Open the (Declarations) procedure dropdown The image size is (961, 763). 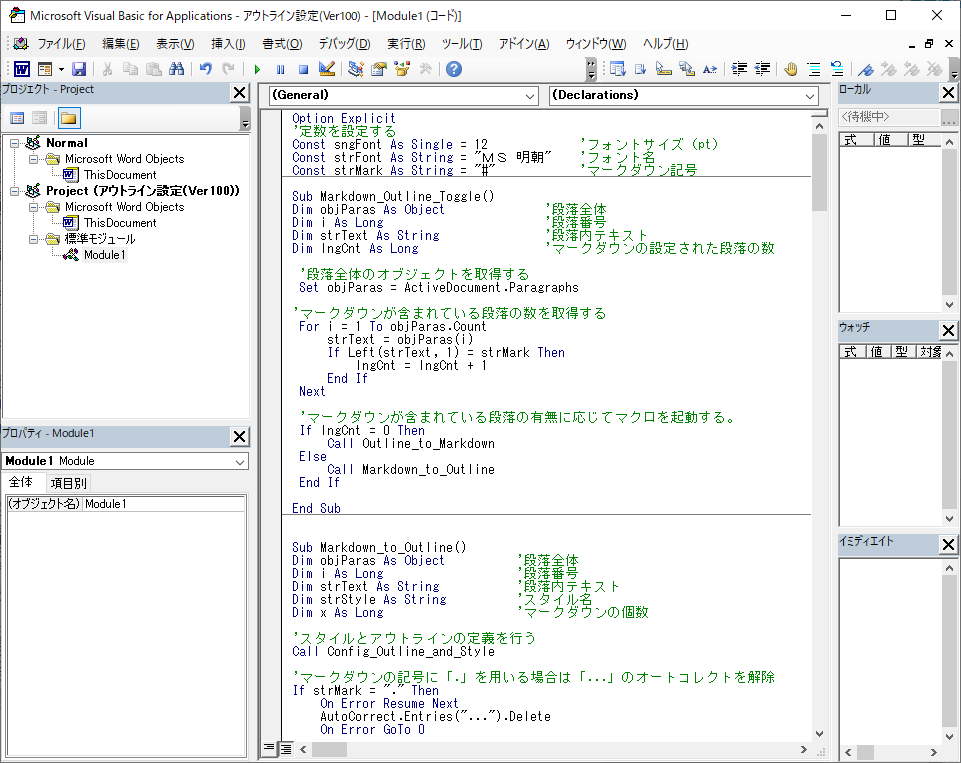coord(810,96)
